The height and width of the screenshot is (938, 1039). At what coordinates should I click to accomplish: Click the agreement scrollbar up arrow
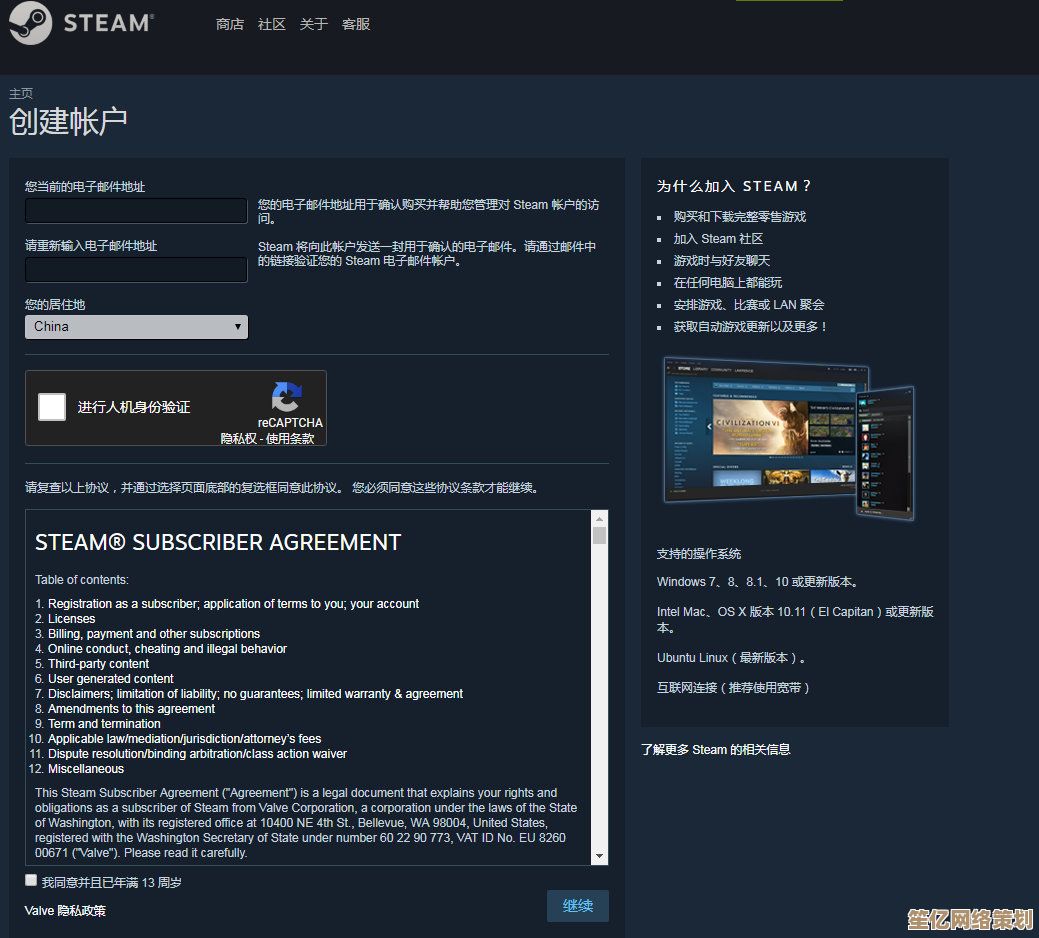599,518
